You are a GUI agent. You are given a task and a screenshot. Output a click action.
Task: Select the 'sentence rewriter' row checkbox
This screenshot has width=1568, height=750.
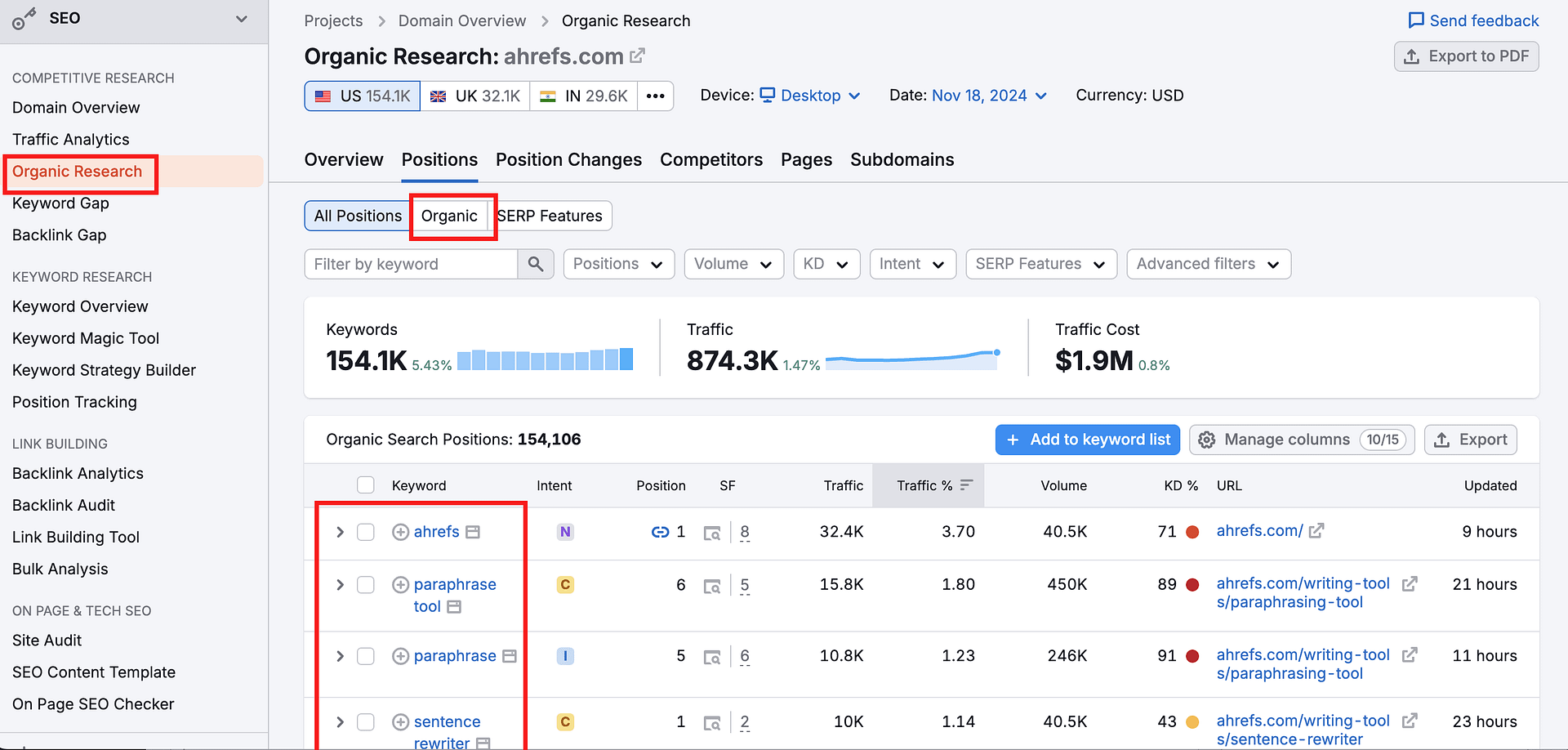pos(366,722)
